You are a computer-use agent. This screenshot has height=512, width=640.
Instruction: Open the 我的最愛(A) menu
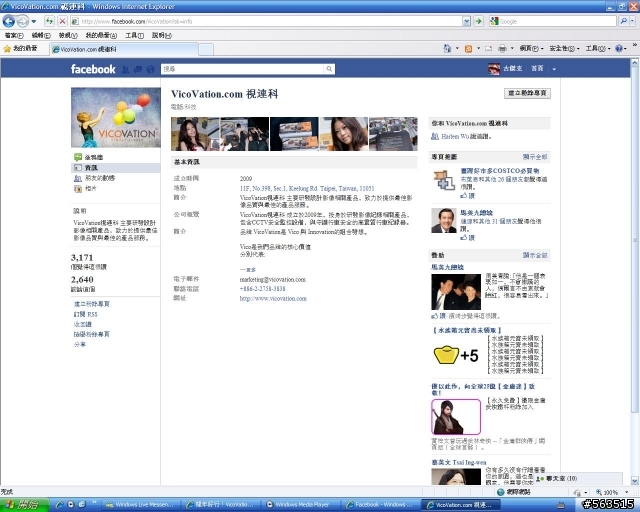click(x=101, y=36)
